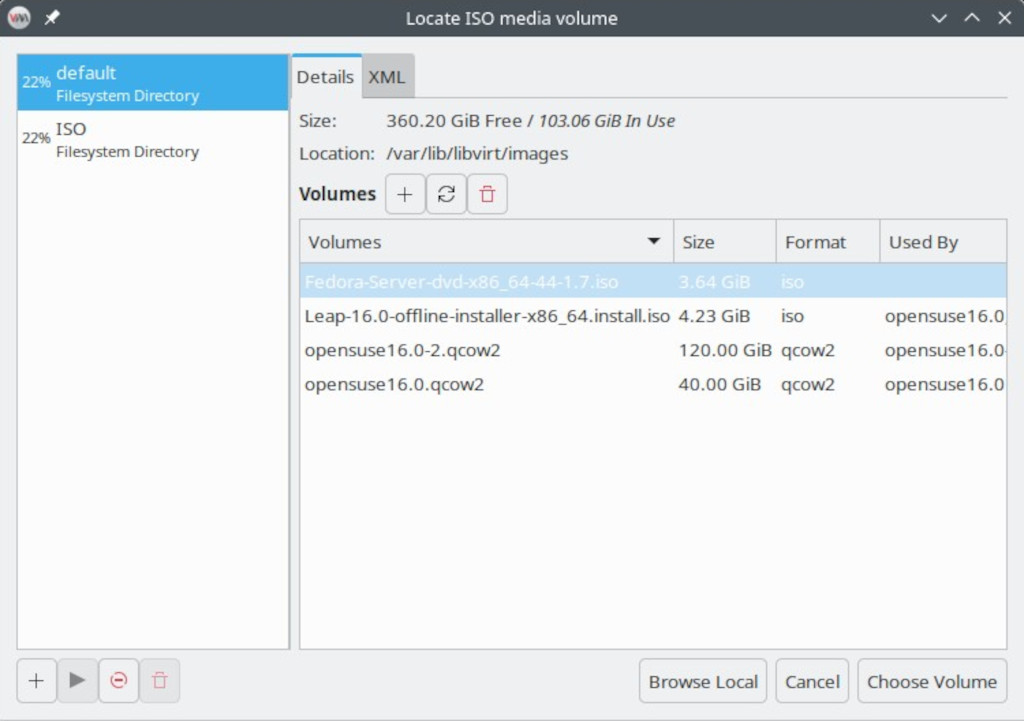Delete the selected volume with trash icon
This screenshot has height=721, width=1024.
point(487,194)
